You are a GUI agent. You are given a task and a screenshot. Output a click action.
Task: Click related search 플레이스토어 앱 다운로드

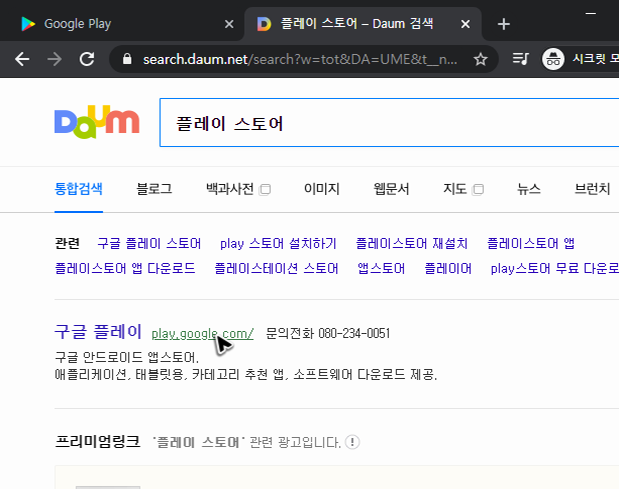125,269
